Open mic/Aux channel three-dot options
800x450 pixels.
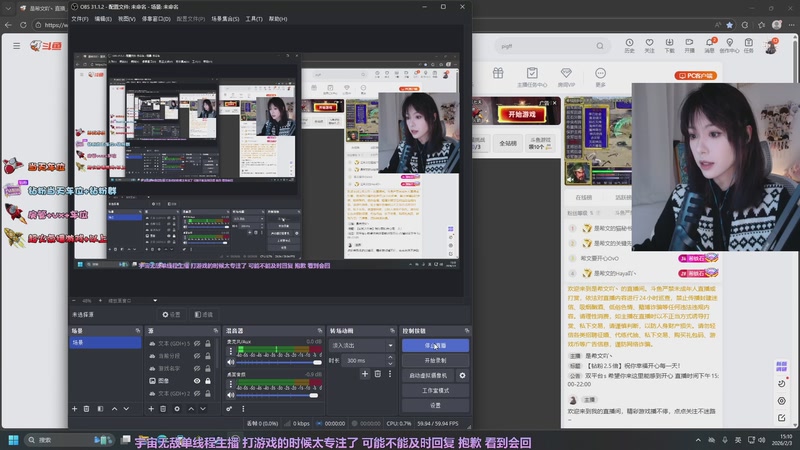231,351
